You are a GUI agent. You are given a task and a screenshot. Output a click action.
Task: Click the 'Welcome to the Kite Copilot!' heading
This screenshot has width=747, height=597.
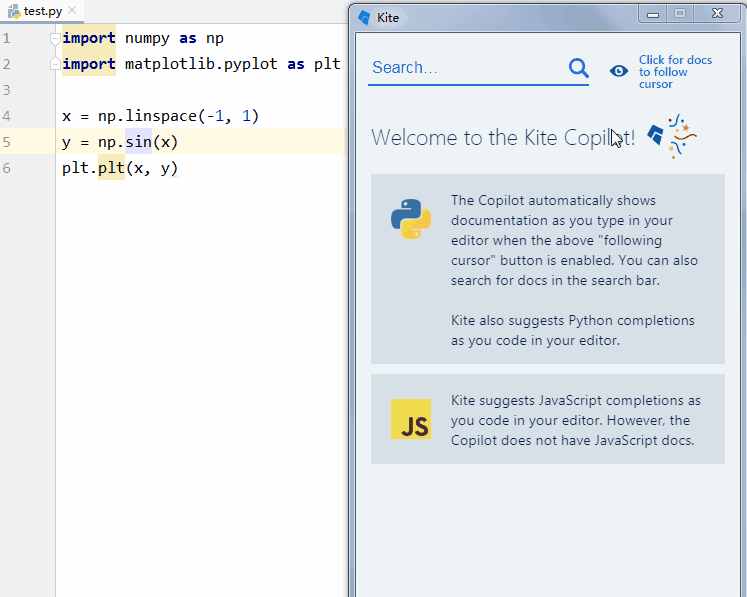[503, 138]
